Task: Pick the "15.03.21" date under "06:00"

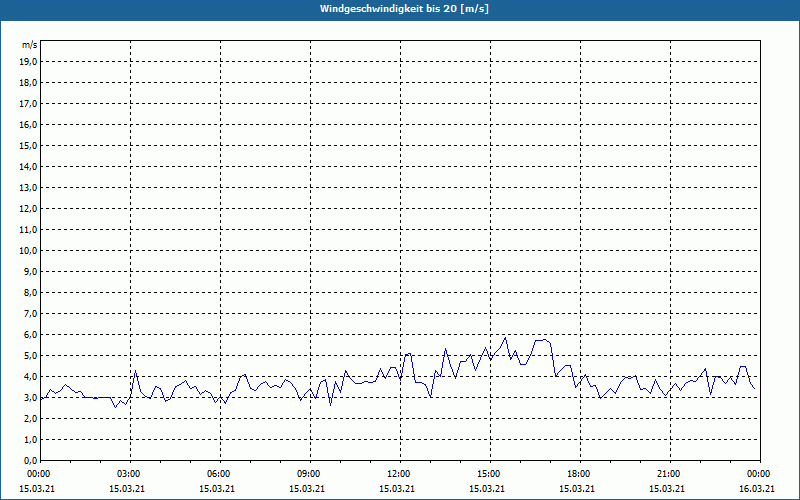Action: [x=217, y=489]
